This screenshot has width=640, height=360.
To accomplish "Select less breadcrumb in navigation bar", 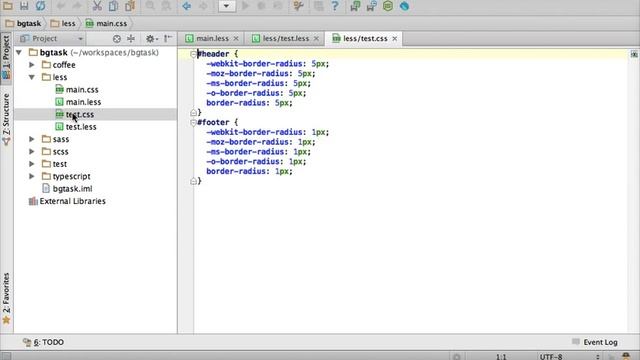I will (x=63, y=23).
